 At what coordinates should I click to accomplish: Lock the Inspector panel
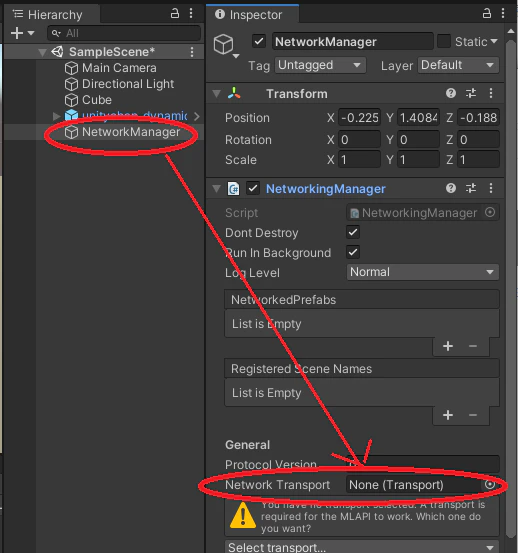coord(487,14)
